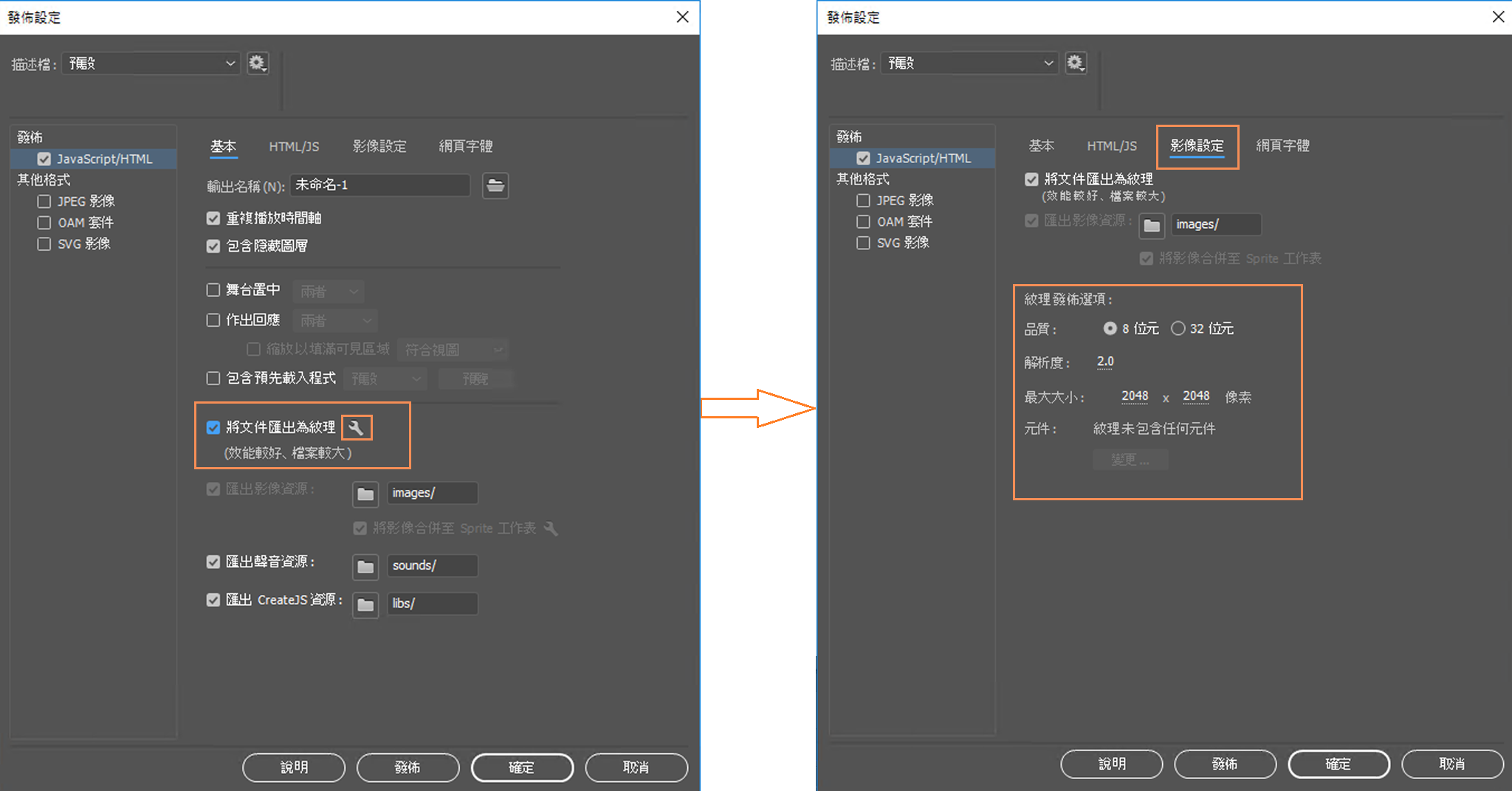This screenshot has height=791, width=1512.
Task: Enable OAM 套件 format in right dialog
Action: (x=863, y=221)
